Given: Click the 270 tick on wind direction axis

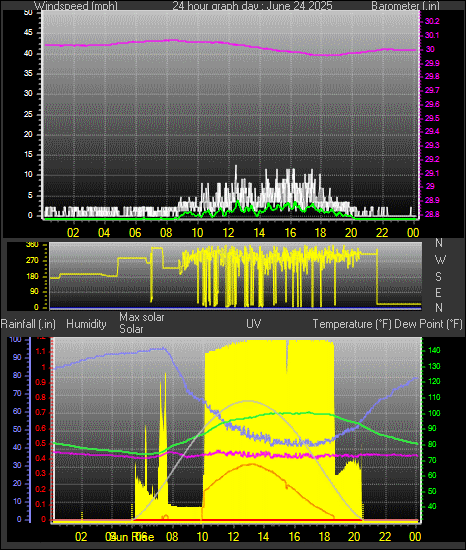Looking at the screenshot, I should point(32,261).
